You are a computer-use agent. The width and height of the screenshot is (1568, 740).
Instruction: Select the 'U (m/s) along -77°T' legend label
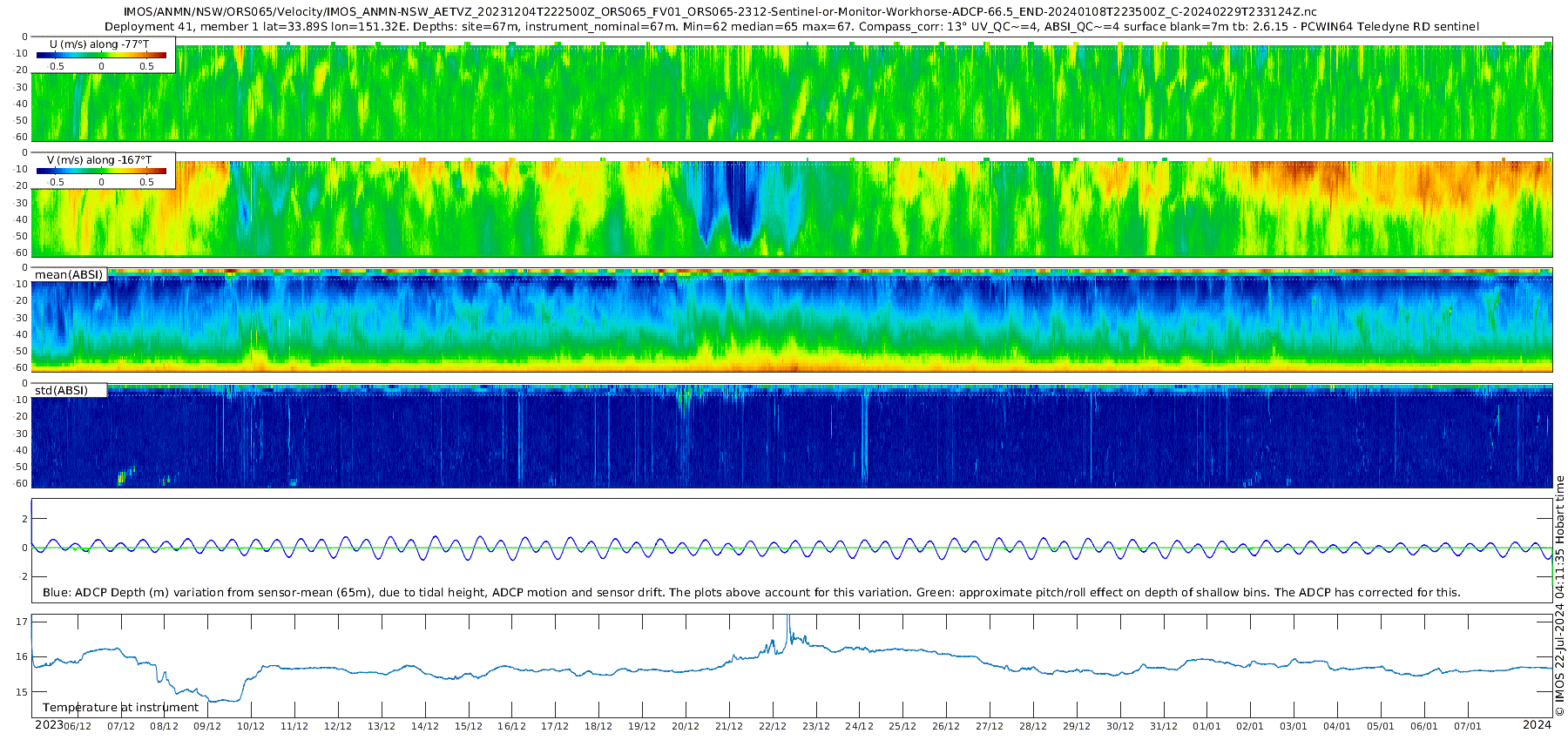(99, 44)
